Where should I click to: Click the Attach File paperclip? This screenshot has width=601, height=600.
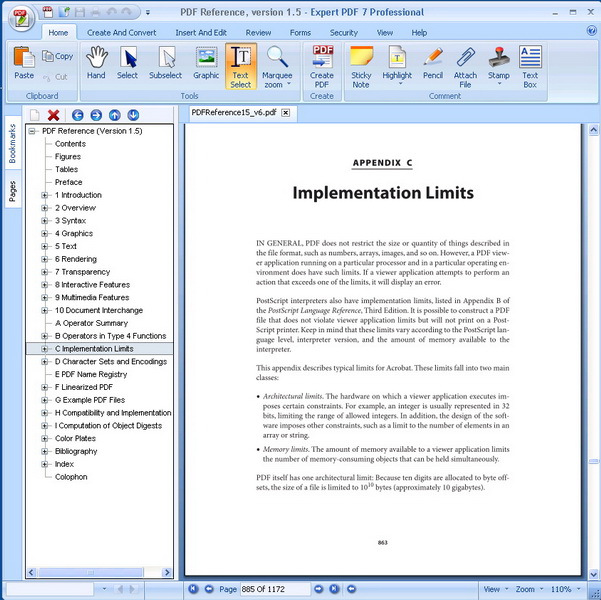(465, 66)
